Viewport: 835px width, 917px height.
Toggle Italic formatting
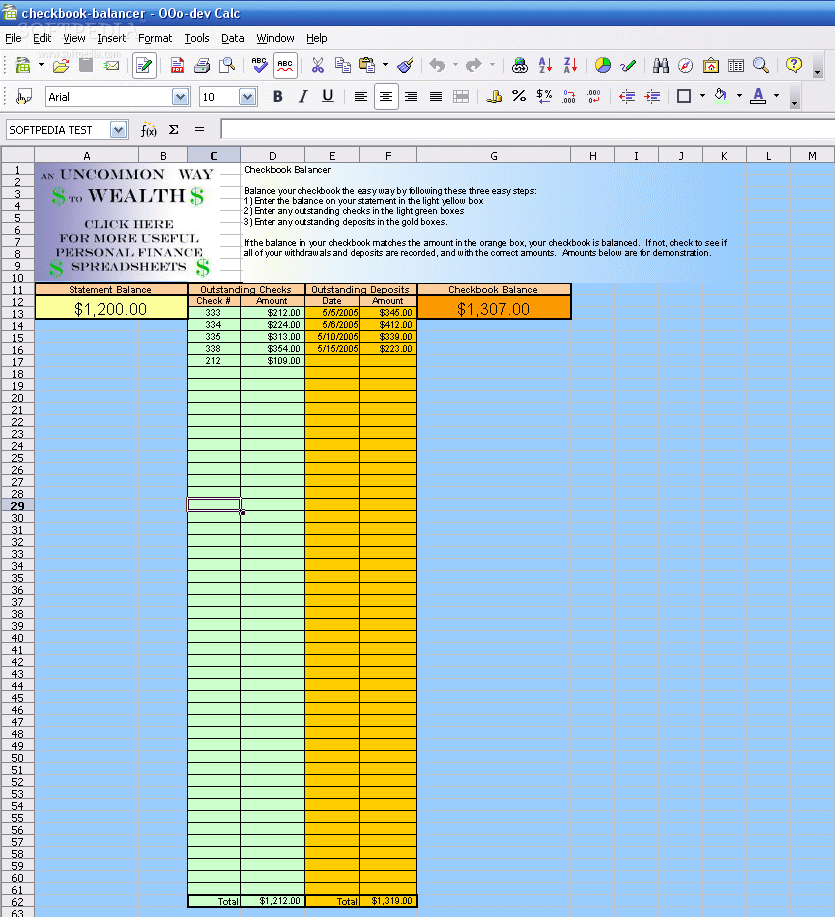click(303, 96)
